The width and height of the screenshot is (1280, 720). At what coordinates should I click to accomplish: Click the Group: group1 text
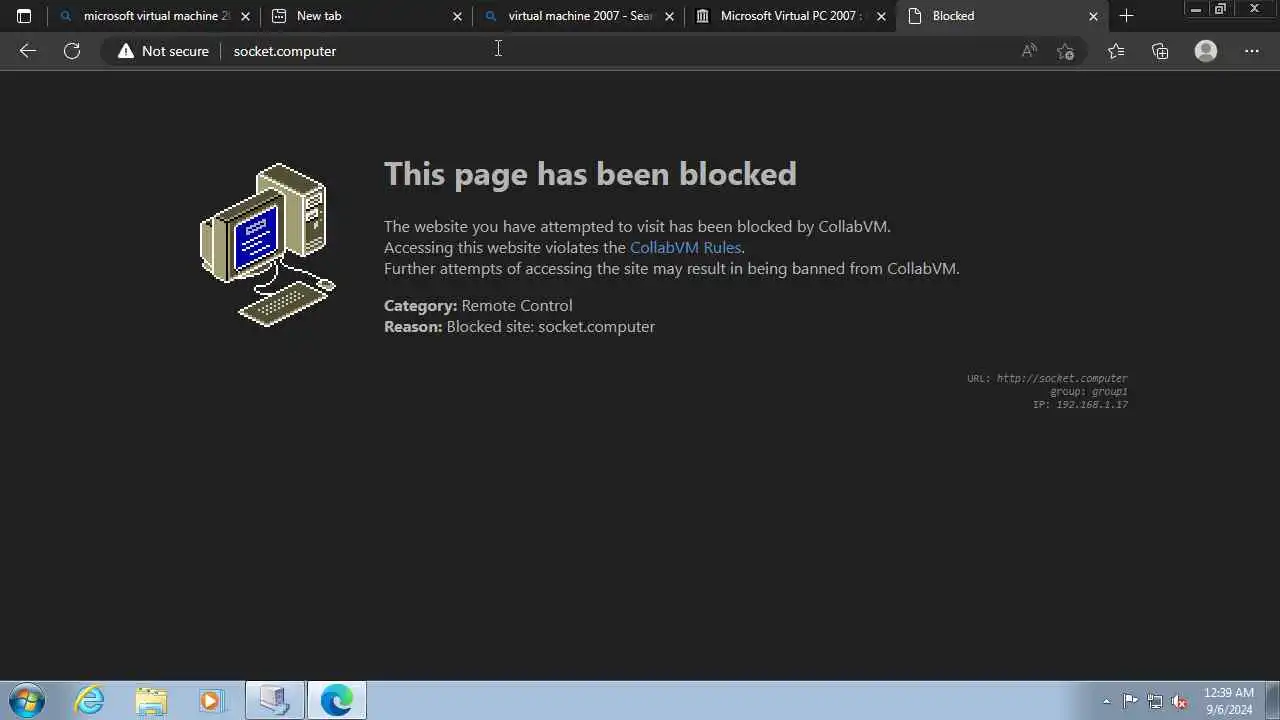point(1089,391)
